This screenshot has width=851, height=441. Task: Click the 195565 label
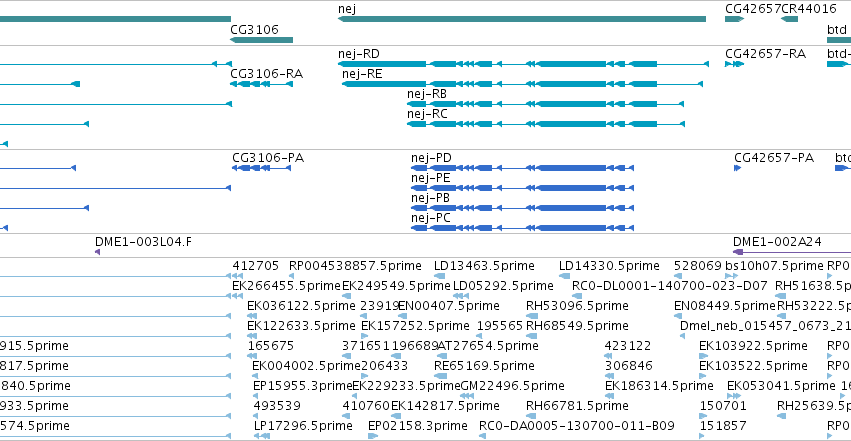[x=500, y=326]
